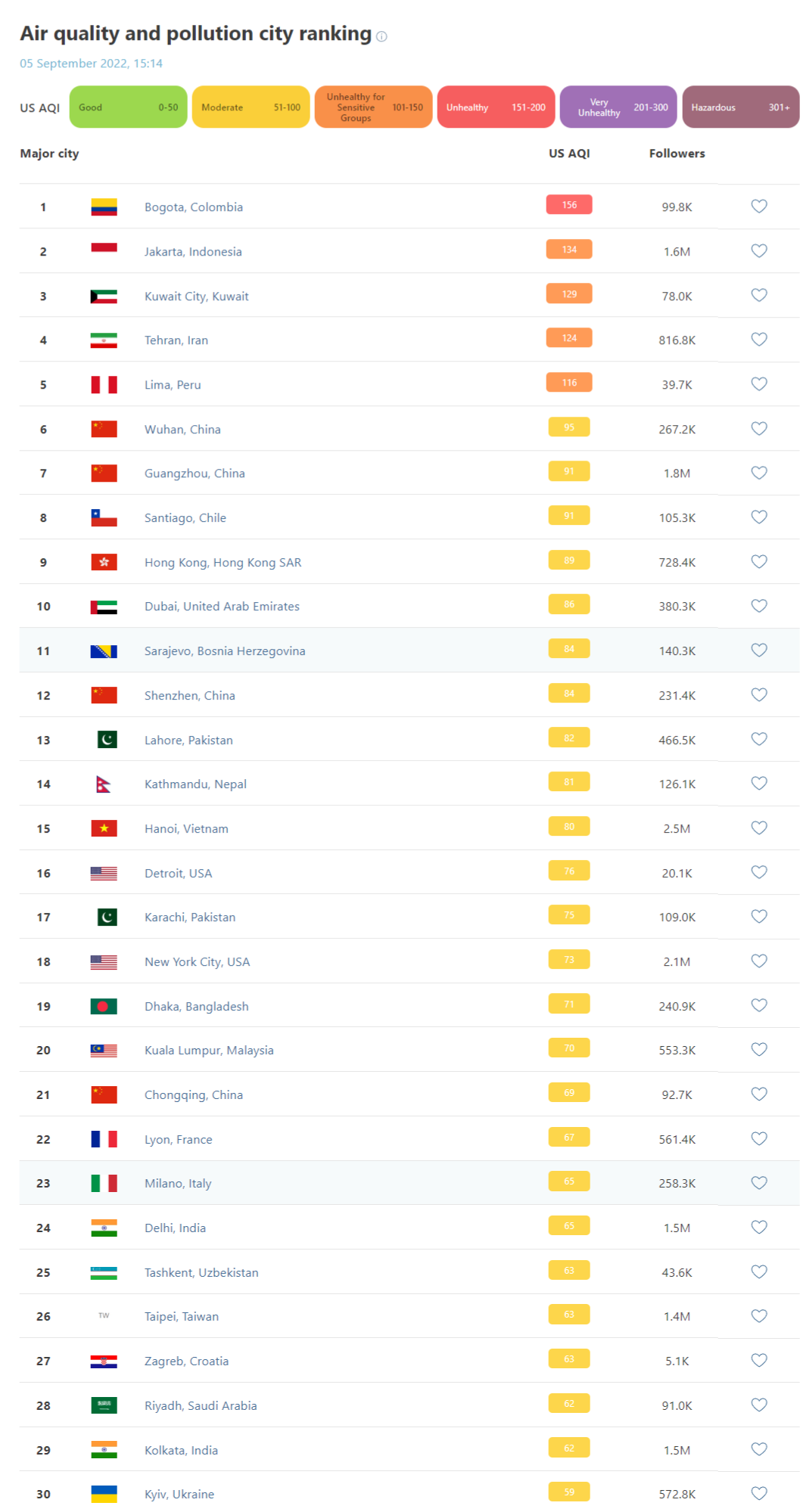The image size is (803, 1512).
Task: Click the Saudi Arabia flag by Riyadh
Action: 104,1405
